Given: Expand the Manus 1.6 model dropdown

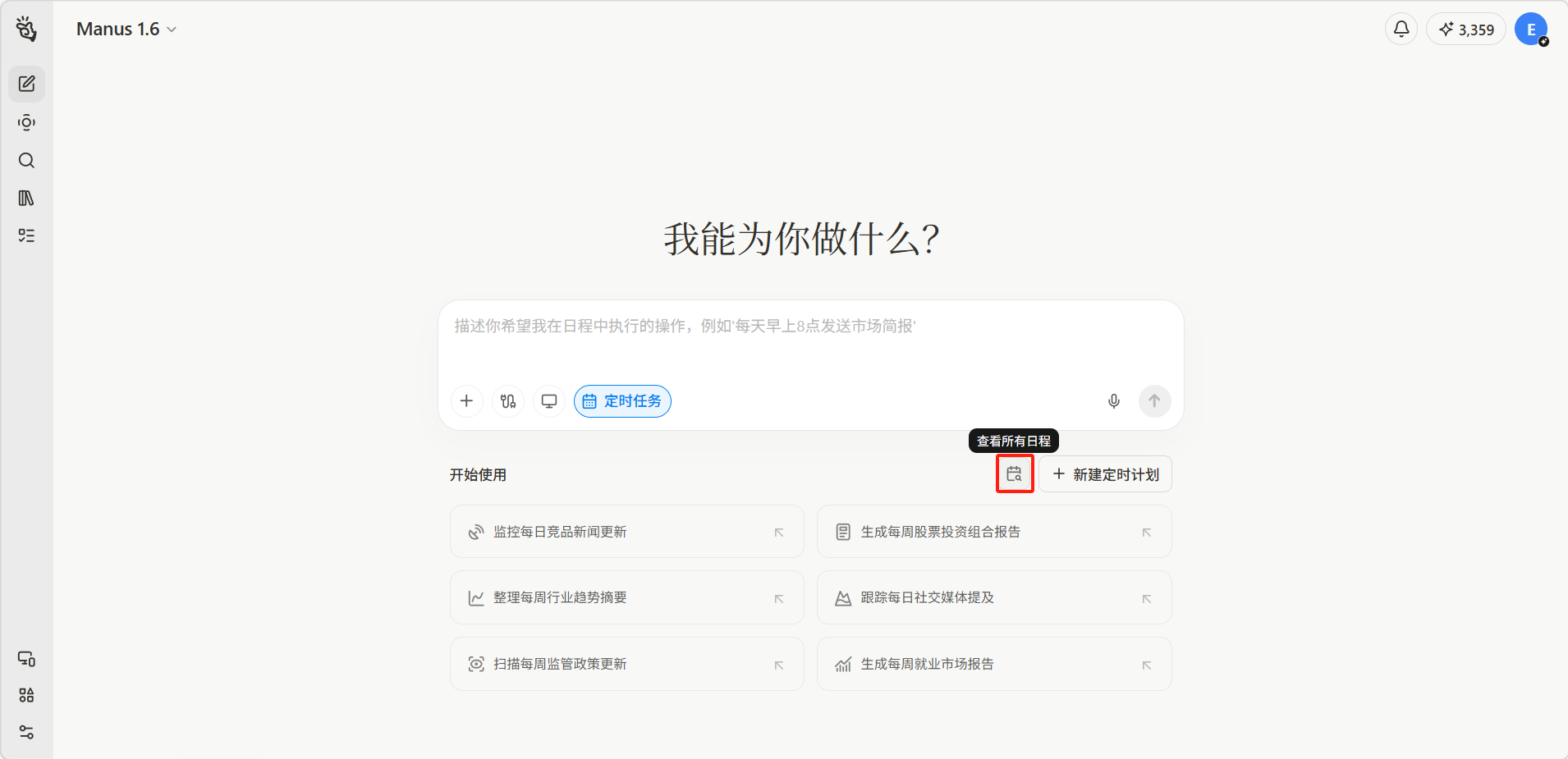Looking at the screenshot, I should click(x=126, y=30).
